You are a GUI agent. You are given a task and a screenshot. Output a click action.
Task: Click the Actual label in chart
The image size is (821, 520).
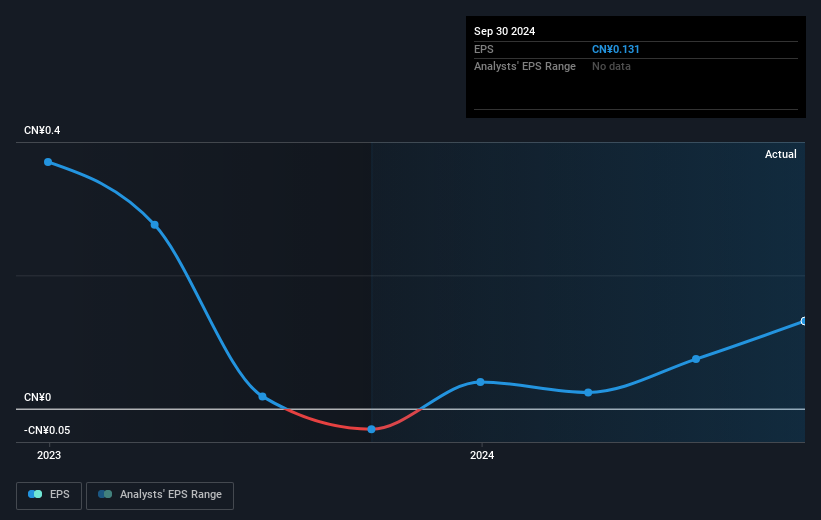(x=781, y=154)
